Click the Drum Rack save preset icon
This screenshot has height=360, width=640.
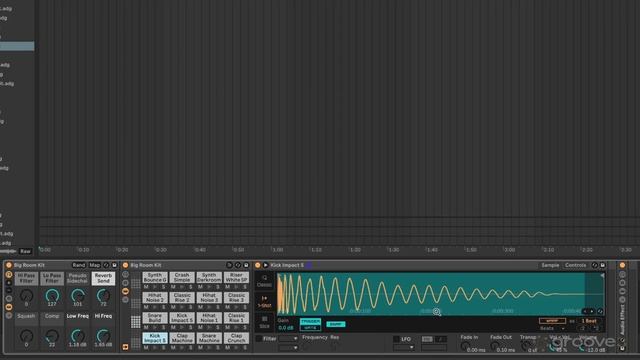(x=246, y=265)
